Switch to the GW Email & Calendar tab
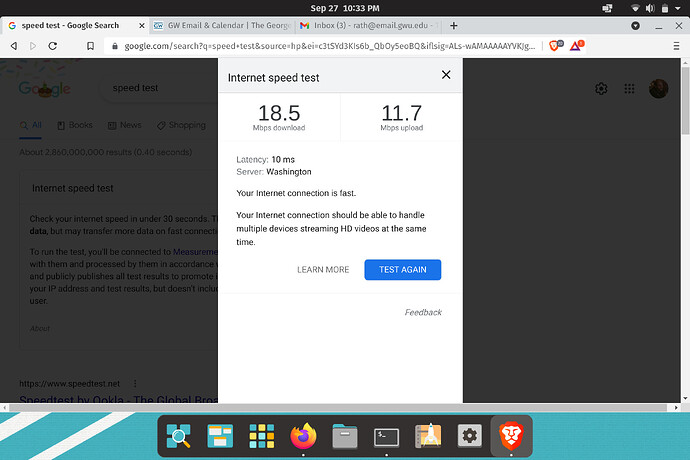 coord(222,26)
